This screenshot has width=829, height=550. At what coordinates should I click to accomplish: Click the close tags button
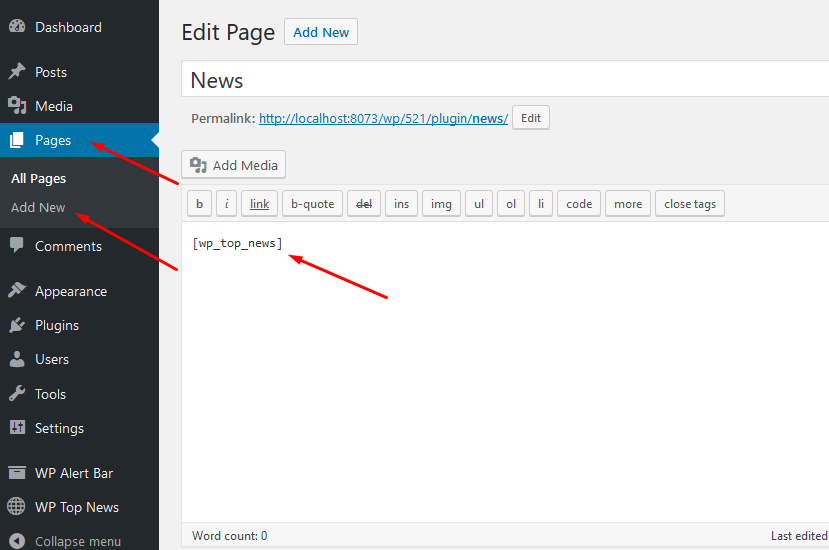coord(690,204)
